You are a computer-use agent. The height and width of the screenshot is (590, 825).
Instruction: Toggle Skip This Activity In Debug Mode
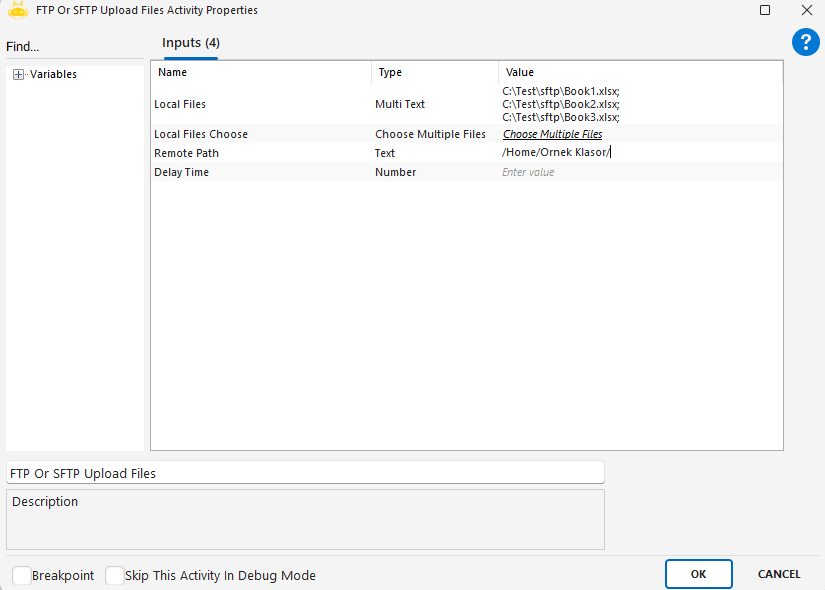pyautogui.click(x=115, y=575)
